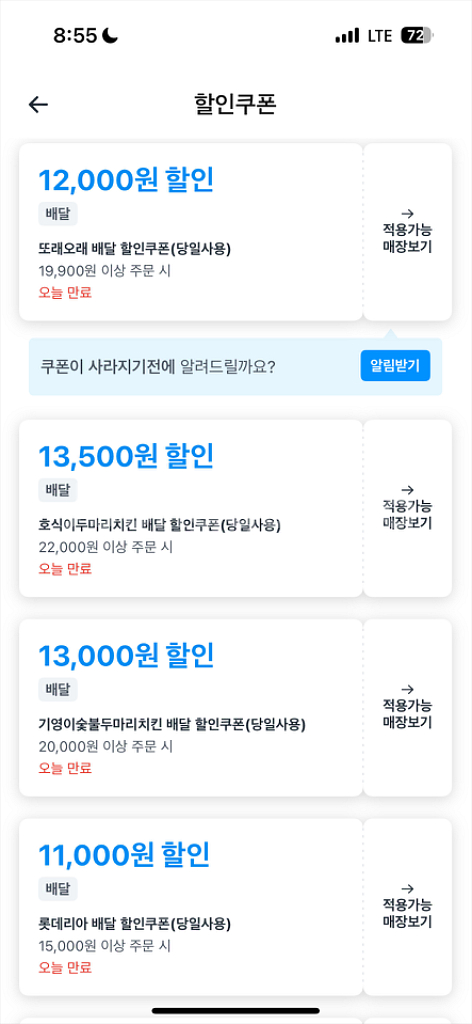This screenshot has width=472, height=1024.
Task: Tap the back arrow in the header
Action: 39,104
